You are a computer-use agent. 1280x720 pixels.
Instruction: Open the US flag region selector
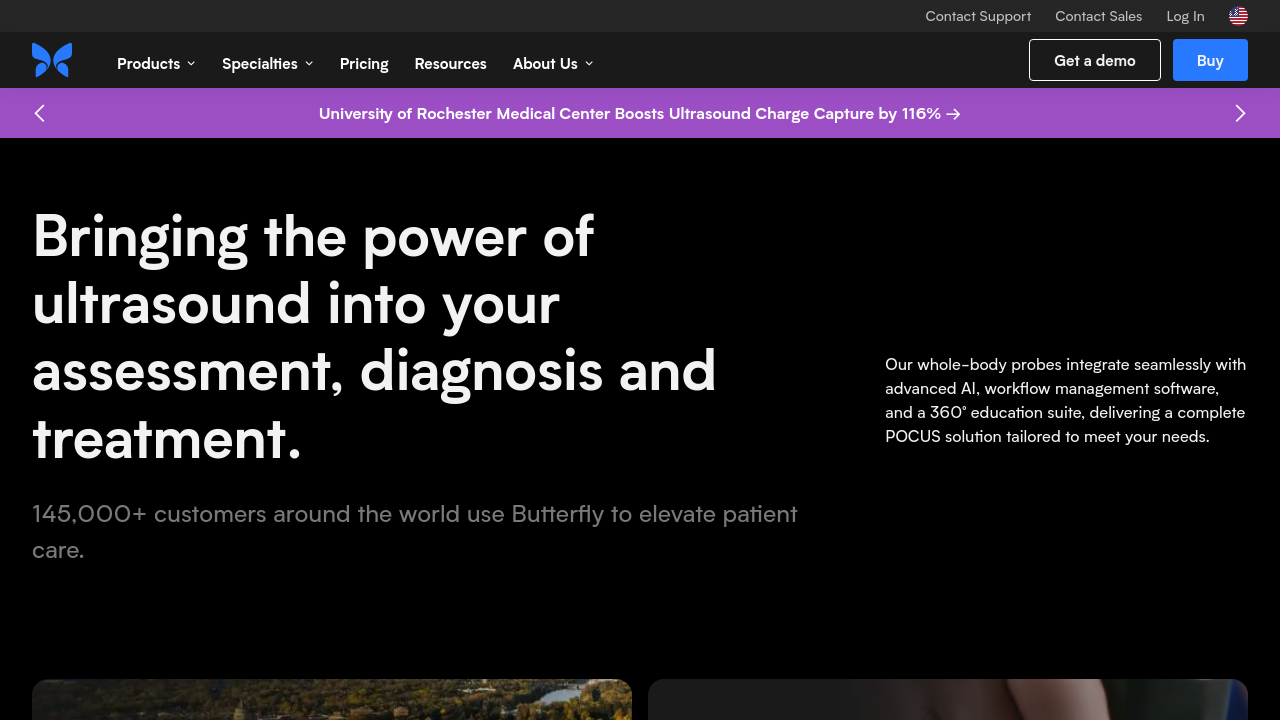click(1238, 16)
